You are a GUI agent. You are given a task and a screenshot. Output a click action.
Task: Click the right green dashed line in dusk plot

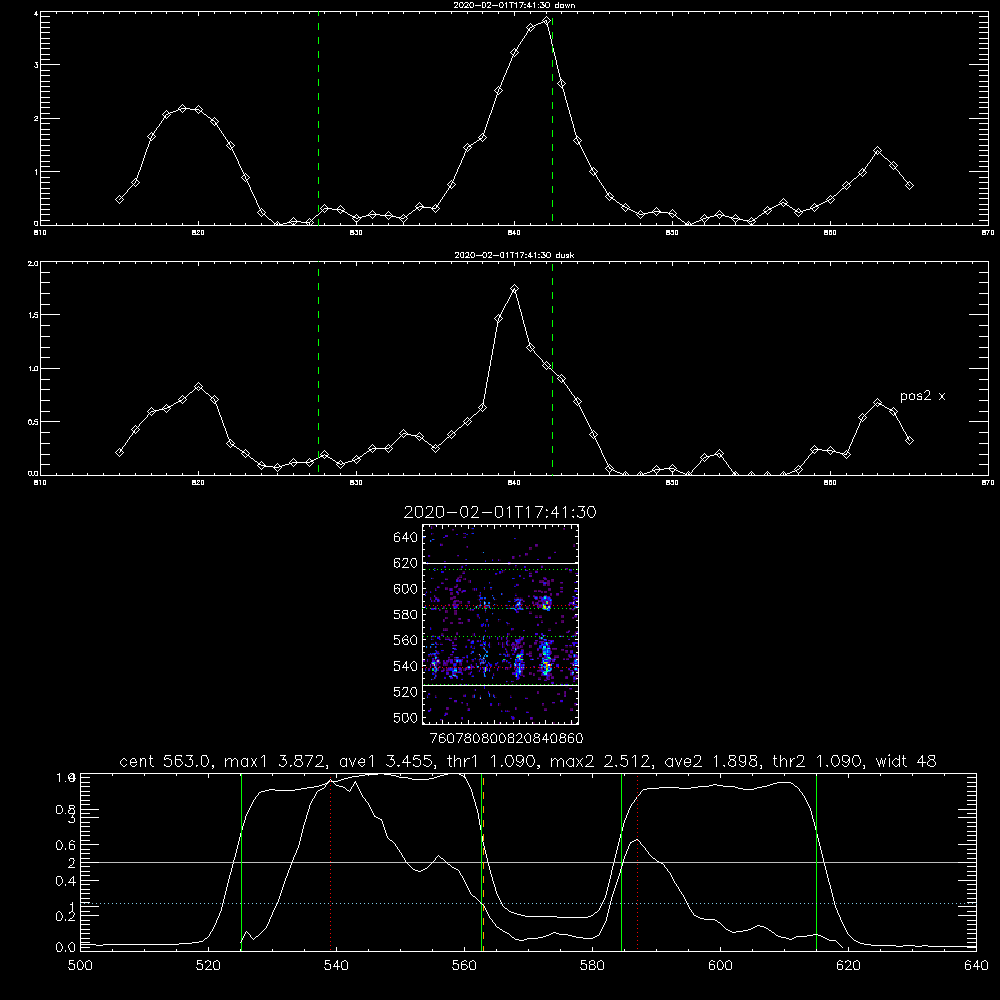pyautogui.click(x=552, y=369)
